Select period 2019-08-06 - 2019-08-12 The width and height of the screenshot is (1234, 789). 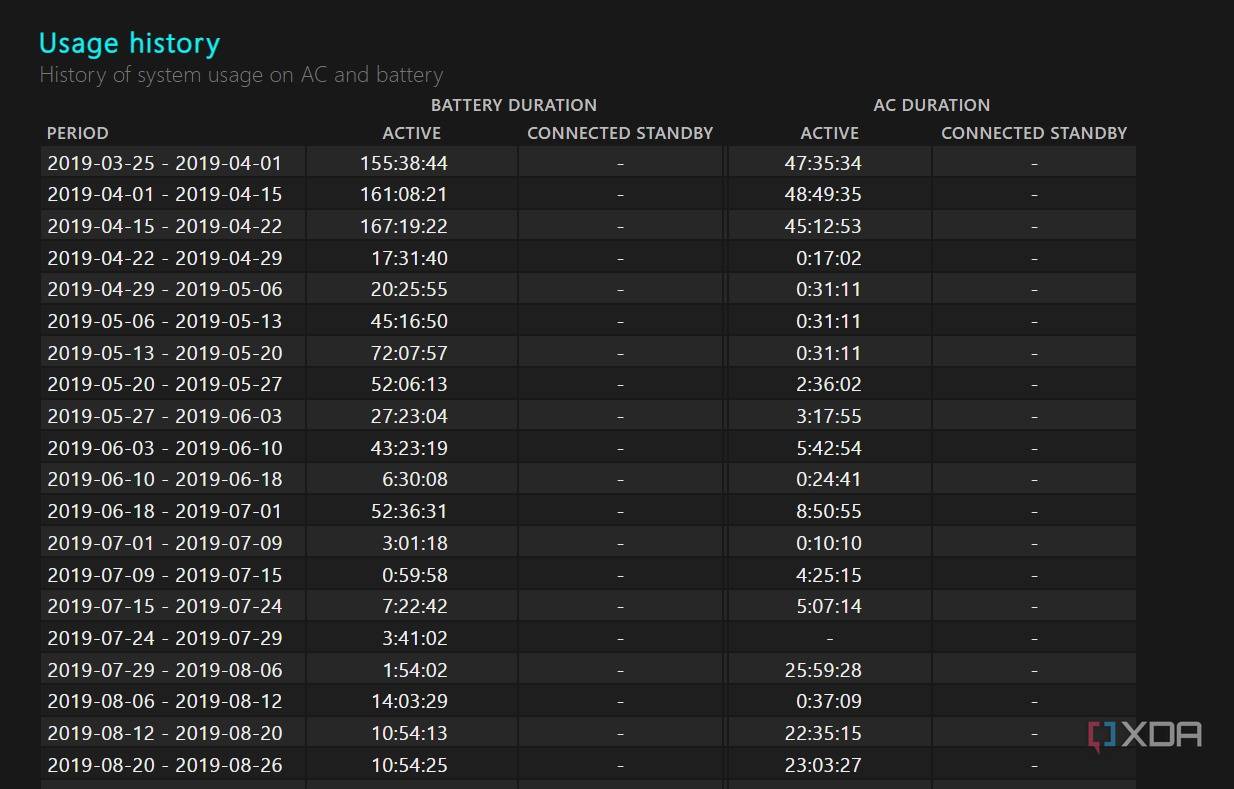[x=165, y=701]
